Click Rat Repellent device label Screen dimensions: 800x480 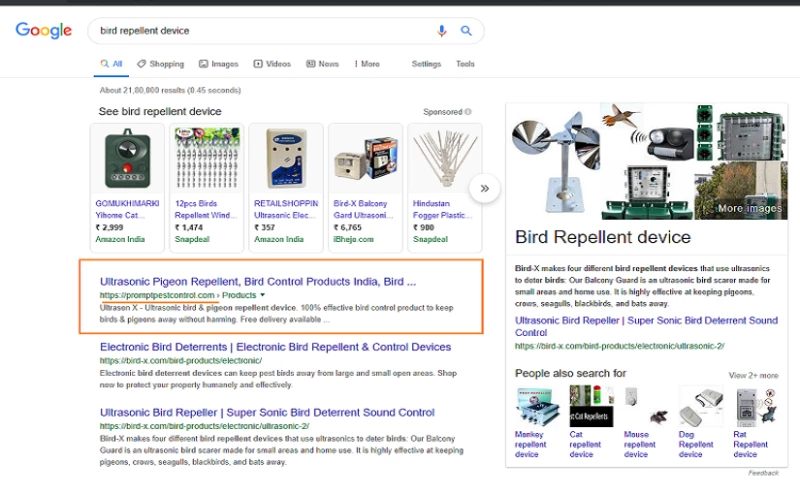click(x=751, y=444)
